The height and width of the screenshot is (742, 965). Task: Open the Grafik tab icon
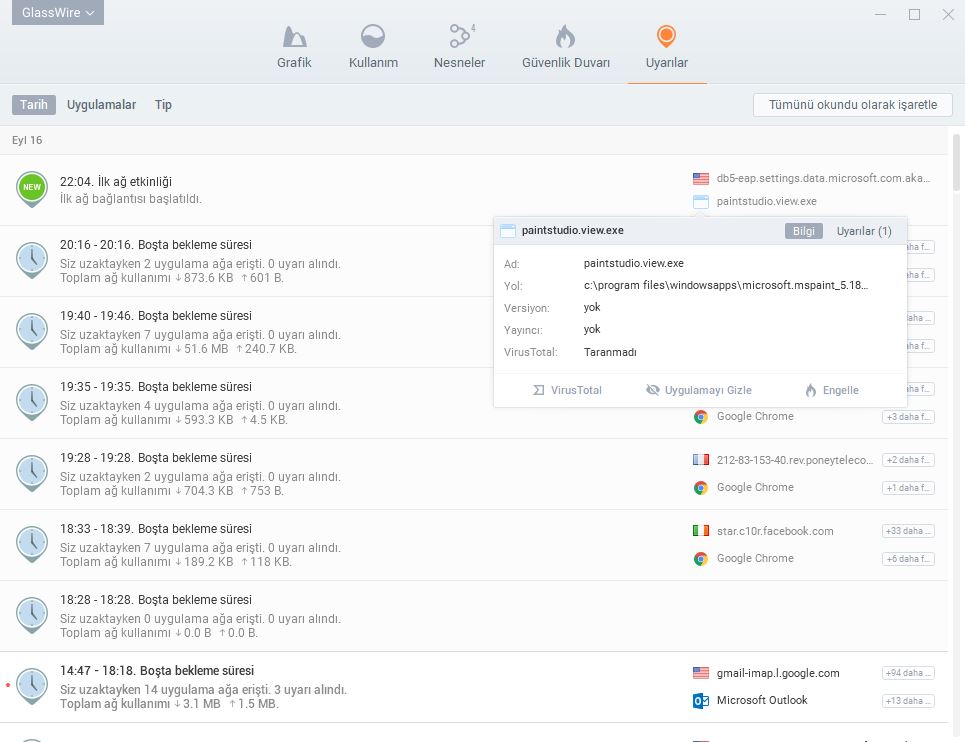click(x=294, y=37)
